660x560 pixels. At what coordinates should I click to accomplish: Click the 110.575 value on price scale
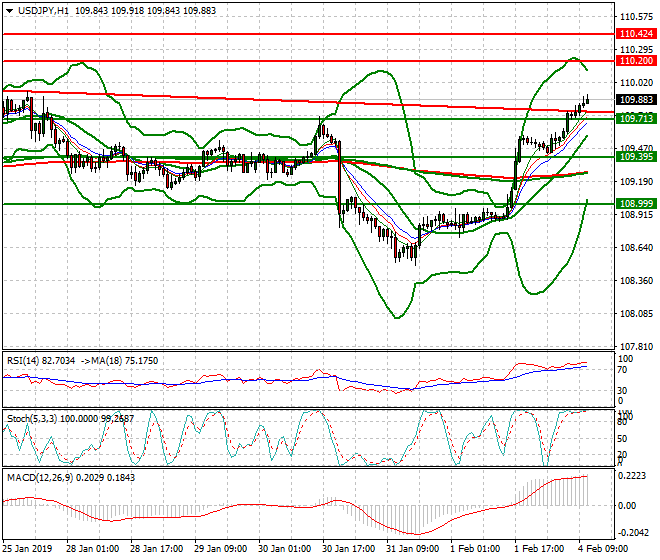[636, 17]
